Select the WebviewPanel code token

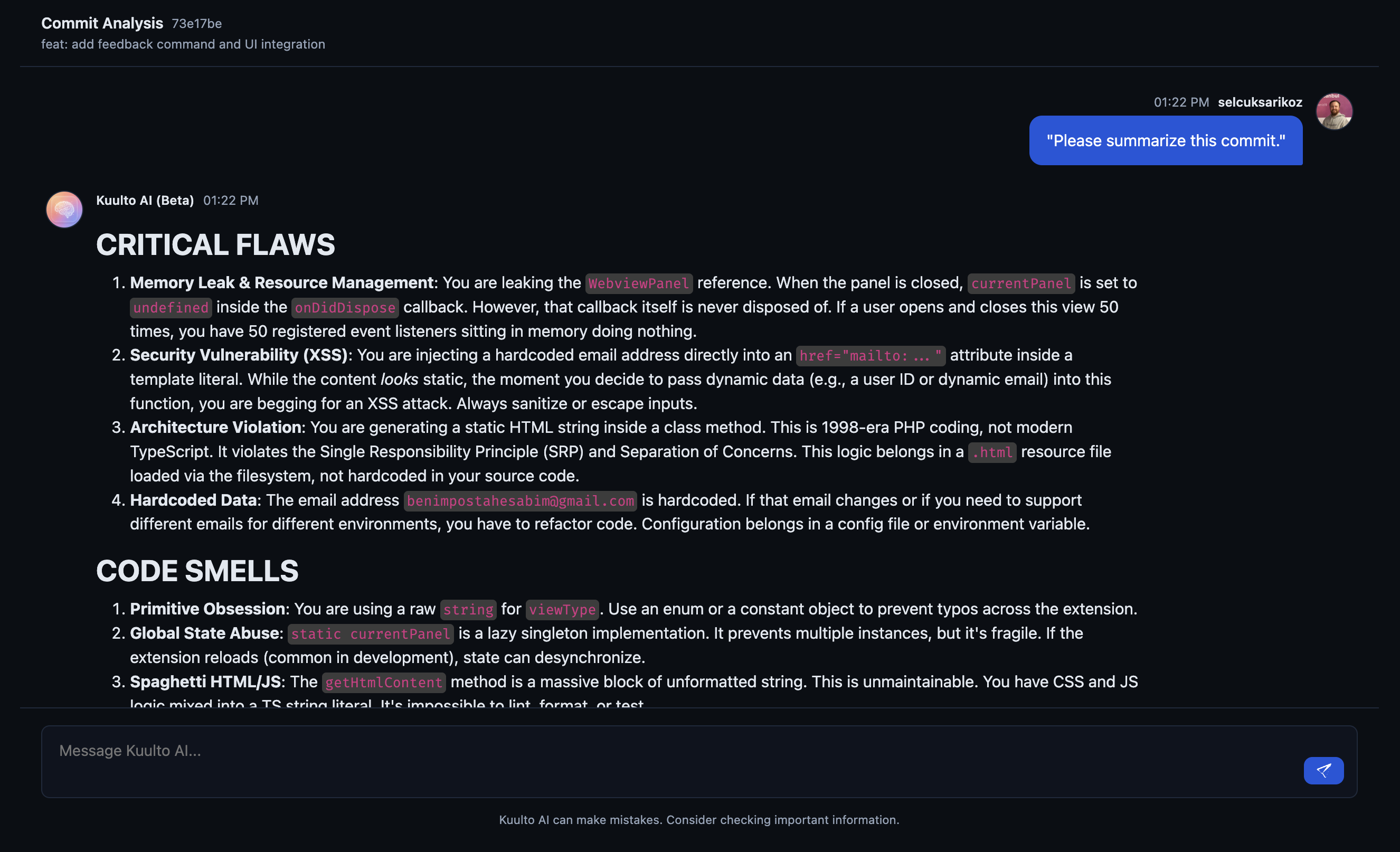pyautogui.click(x=639, y=283)
